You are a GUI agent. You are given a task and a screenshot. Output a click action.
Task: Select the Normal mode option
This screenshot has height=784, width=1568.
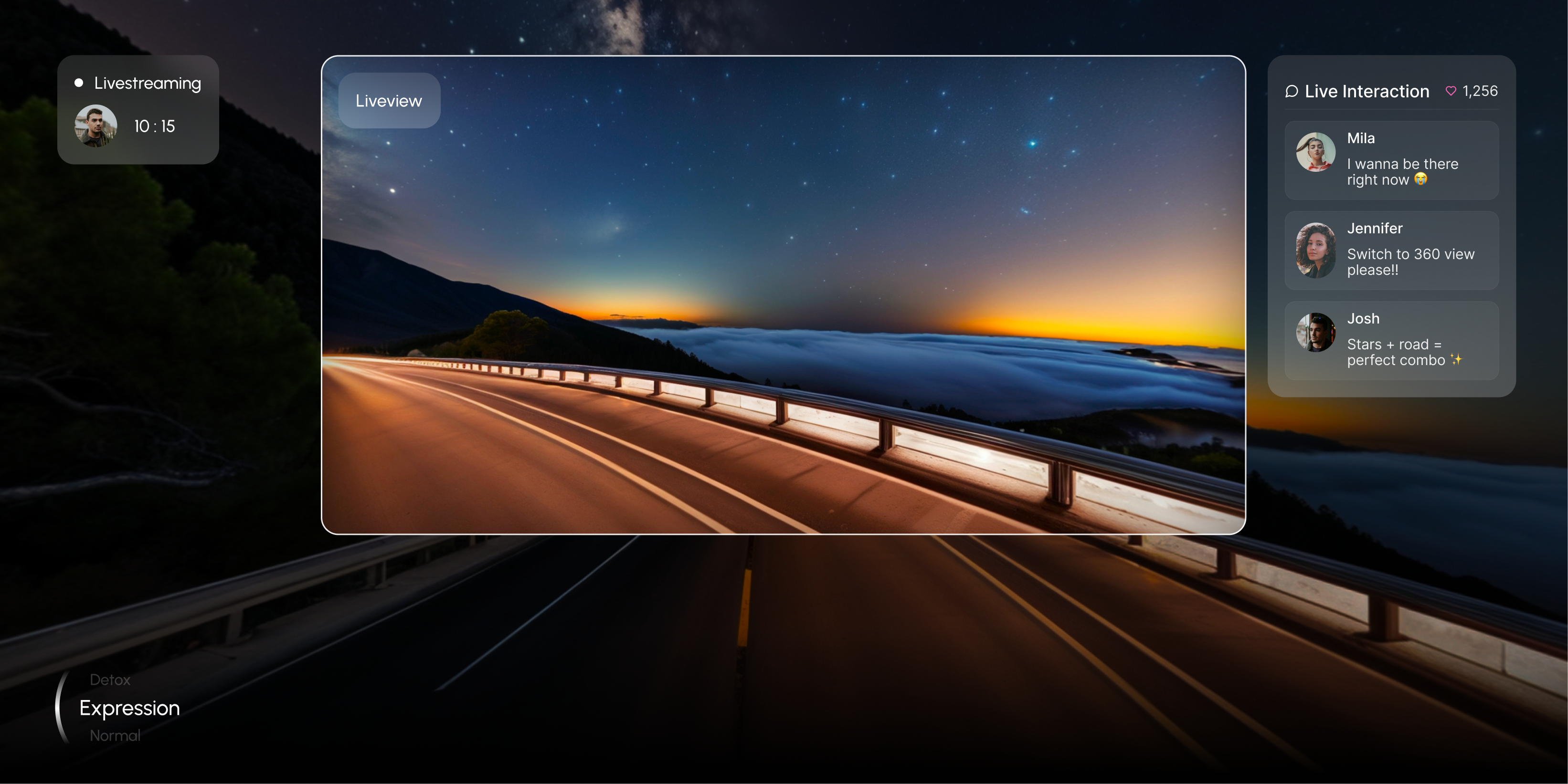[115, 735]
